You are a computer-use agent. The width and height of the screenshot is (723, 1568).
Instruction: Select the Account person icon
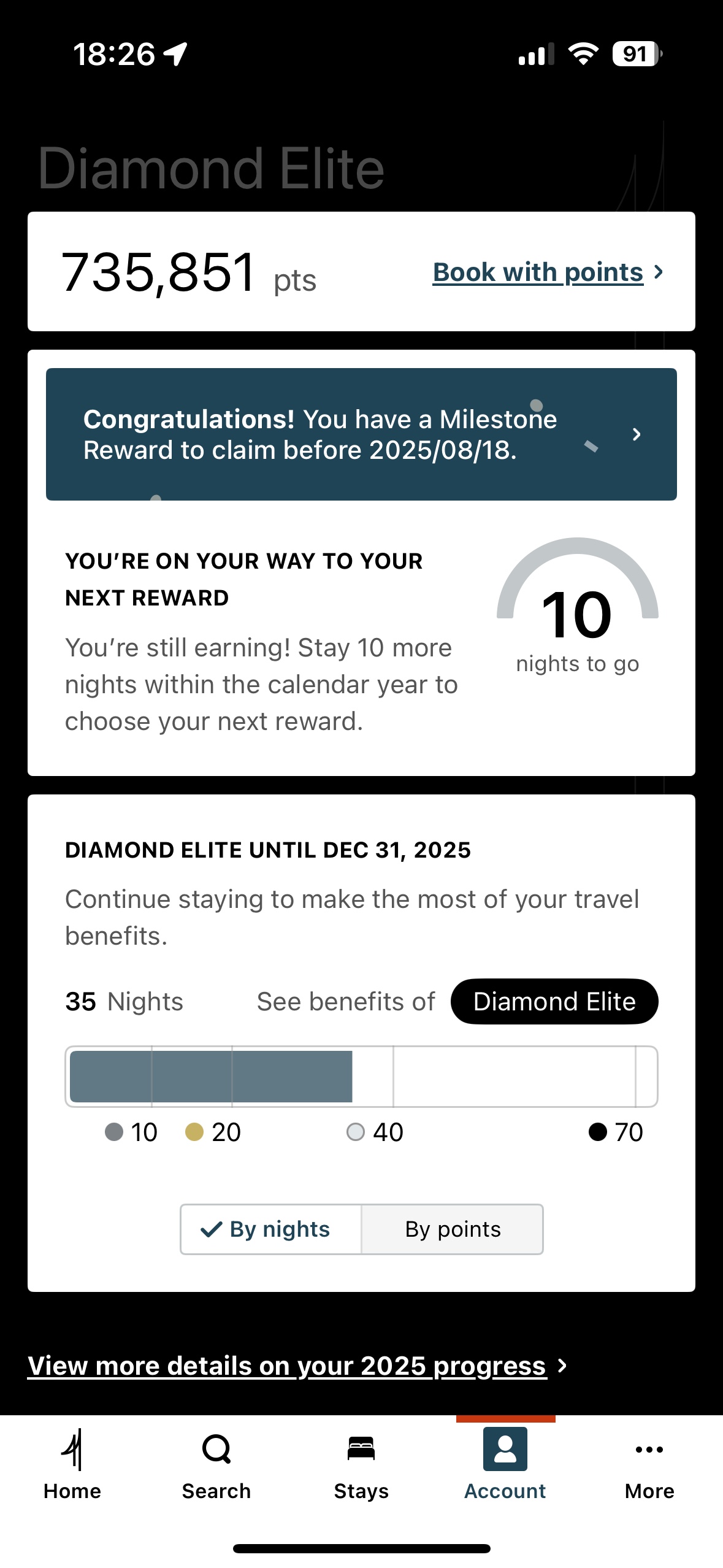pyautogui.click(x=505, y=1449)
